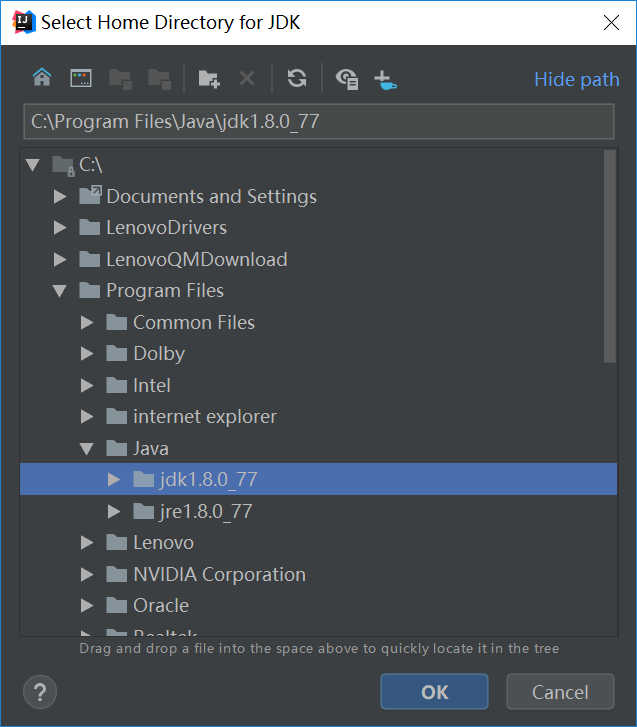Click the tree vertical scrollbar thumb

coord(610,256)
